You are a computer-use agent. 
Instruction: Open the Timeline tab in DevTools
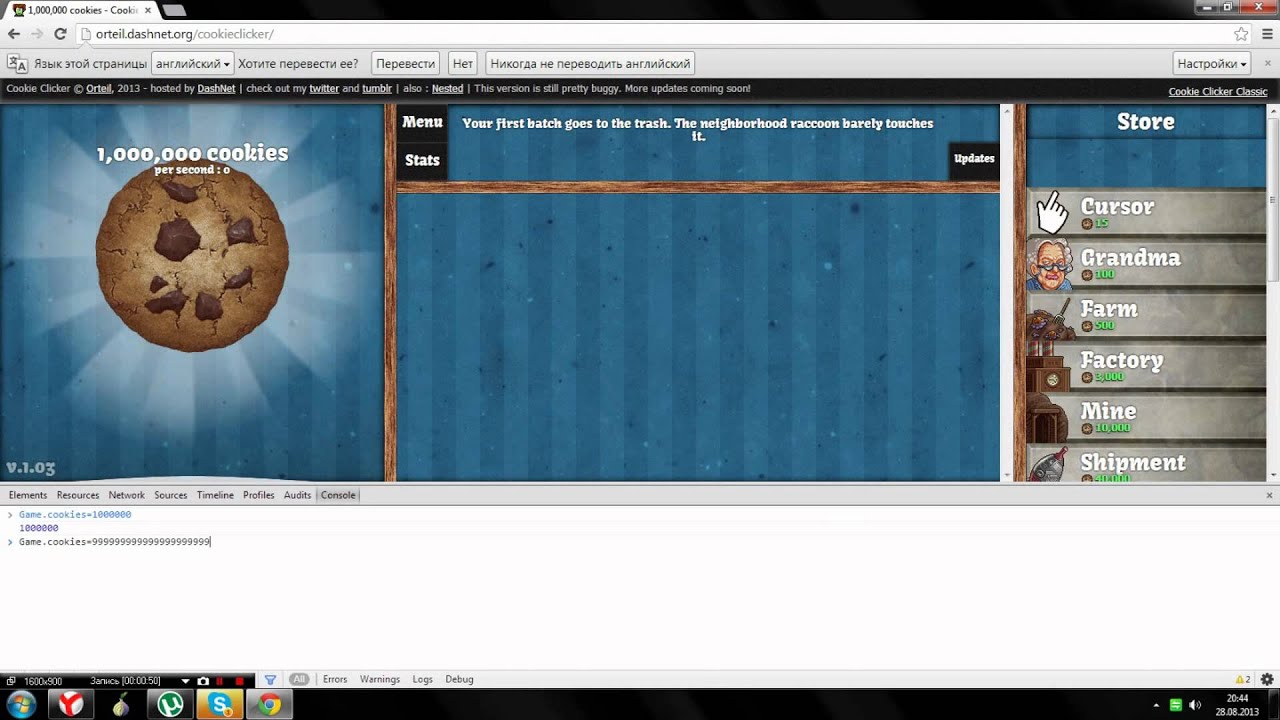click(x=215, y=495)
